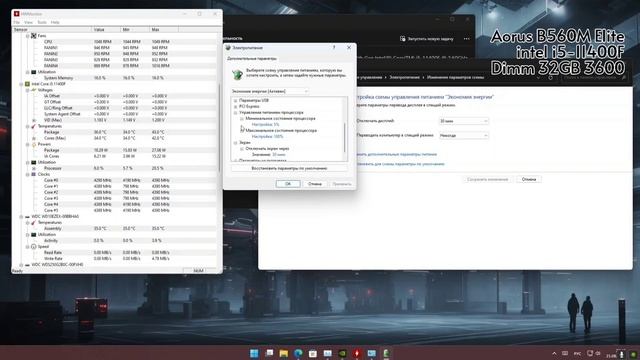Open the Отключать дисплей 30 мин dropdown
This screenshot has height=360, width=640.
(x=464, y=121)
